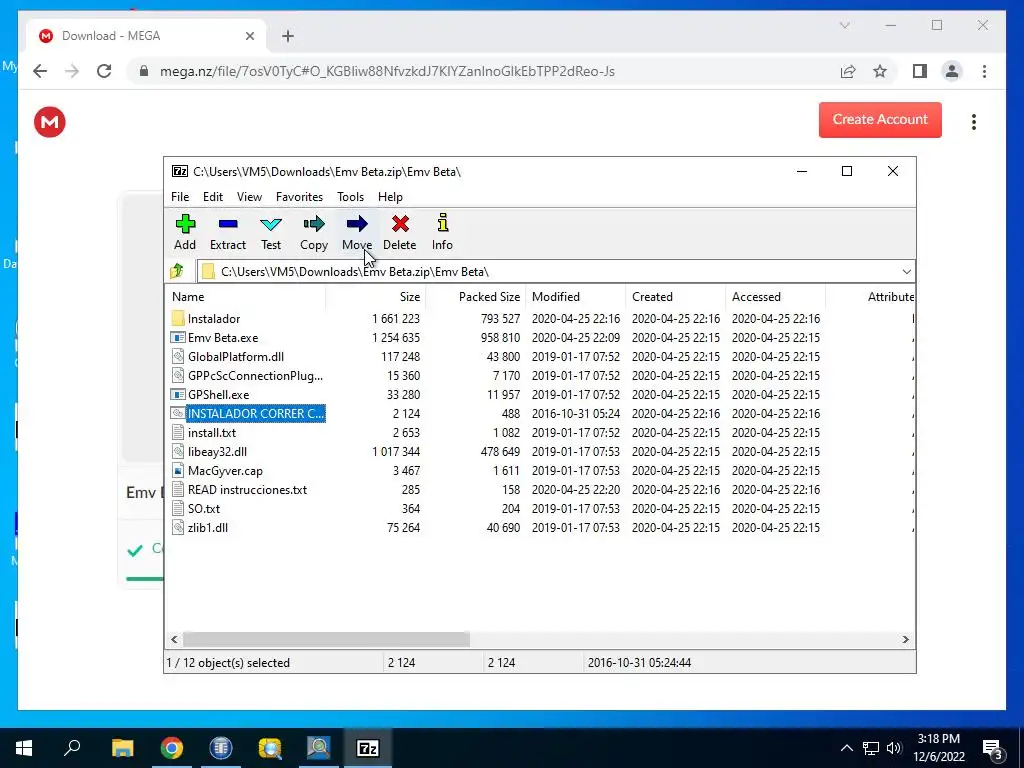
Task: Click the horizontal scrollbar thumb in 7-Zip
Action: [x=326, y=639]
